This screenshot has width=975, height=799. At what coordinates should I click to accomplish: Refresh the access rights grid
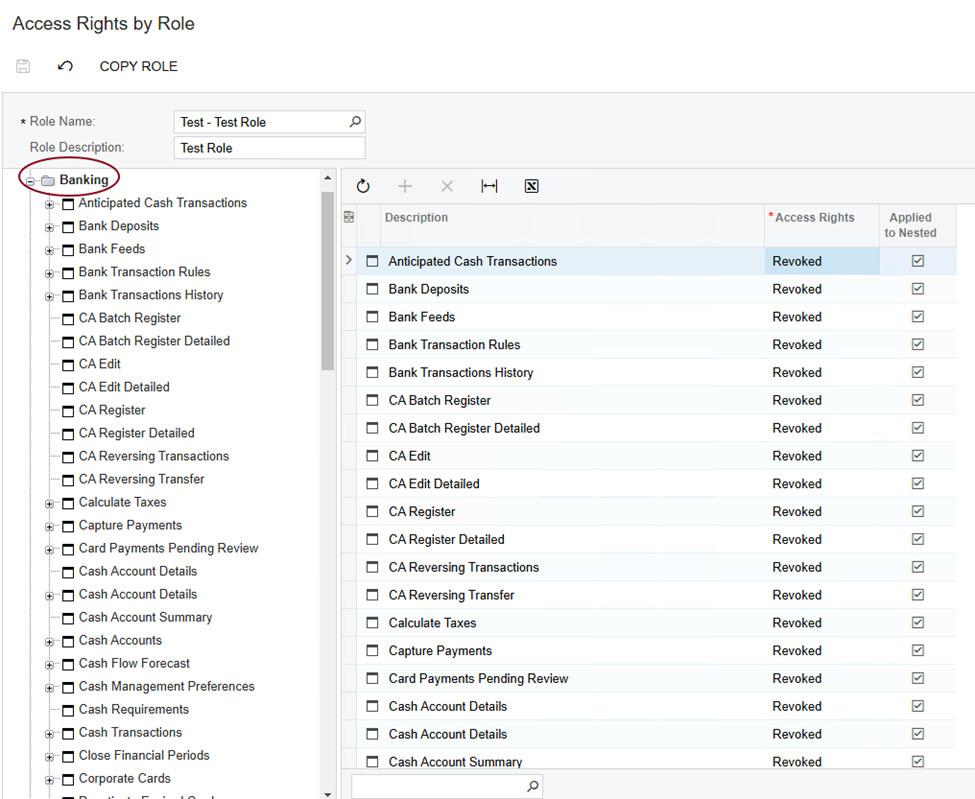click(x=363, y=186)
